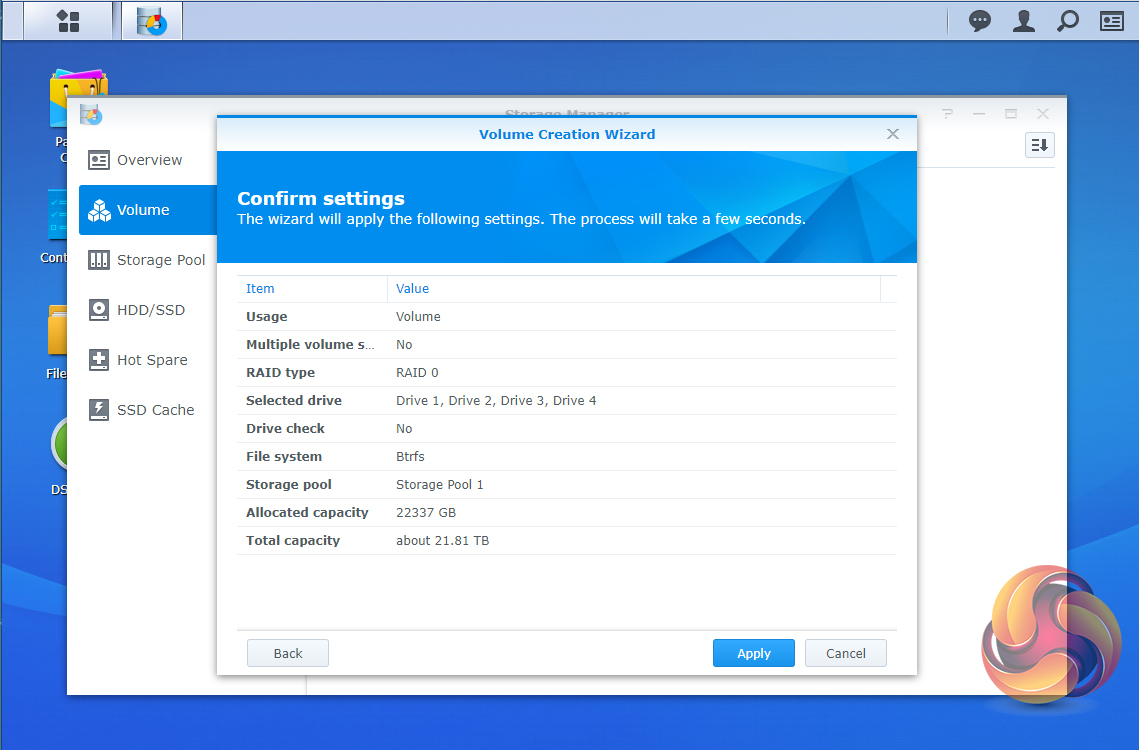The height and width of the screenshot is (750, 1139).
Task: Select the Usage row label
Action: coord(267,317)
